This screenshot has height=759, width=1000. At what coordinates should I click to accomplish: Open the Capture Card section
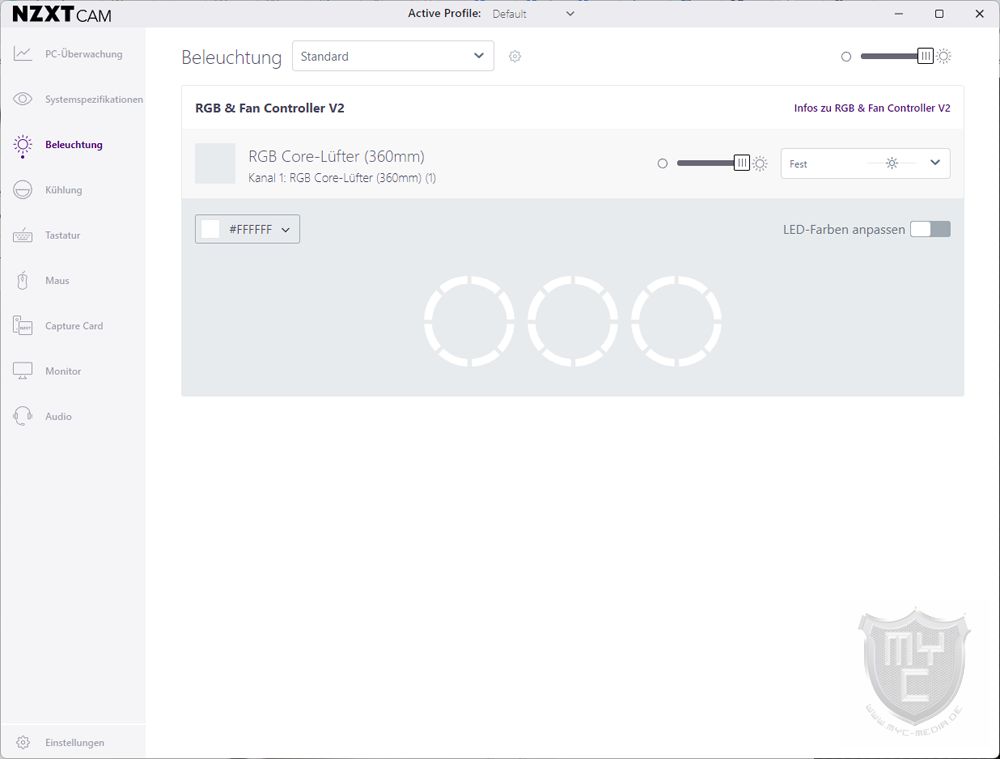(x=73, y=326)
